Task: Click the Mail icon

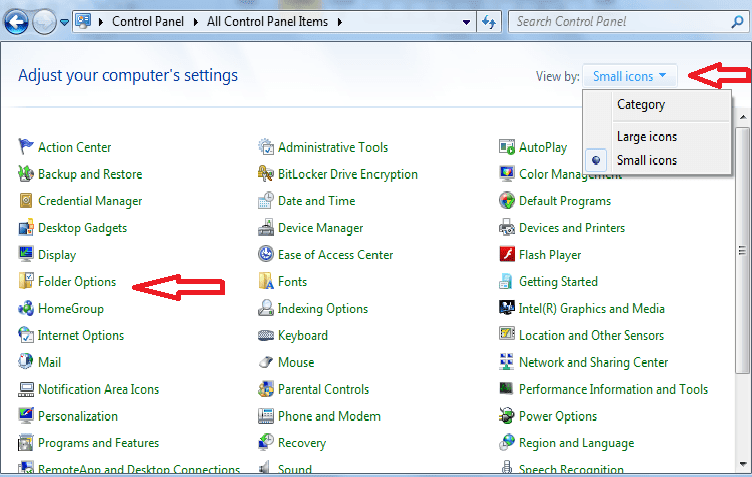Action: 25,362
